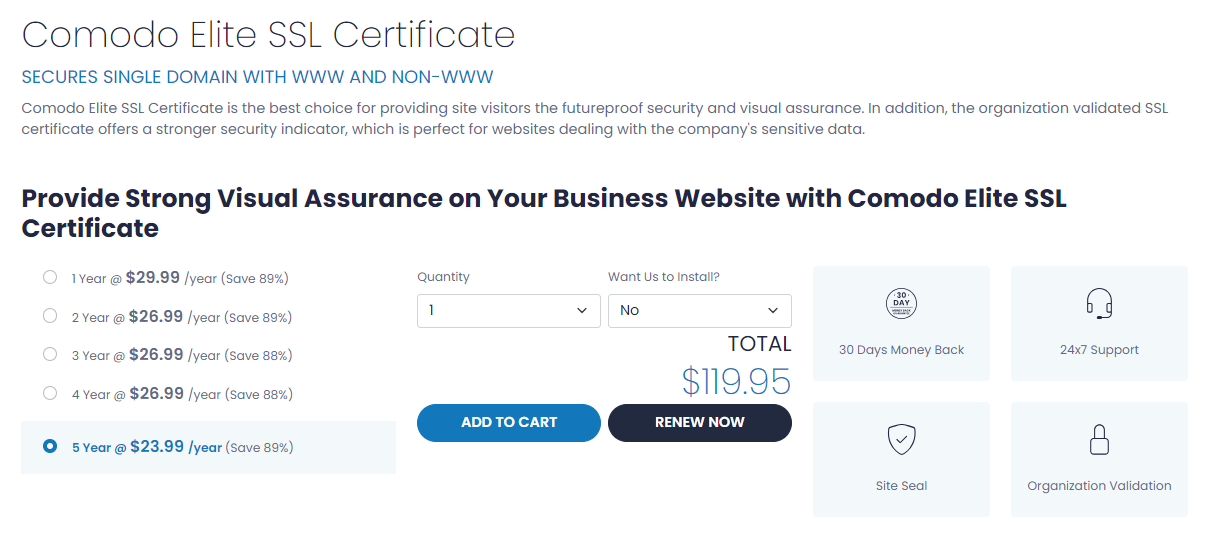Click the $119.95 total price
Screen dimensions: 1213x536
736,381
